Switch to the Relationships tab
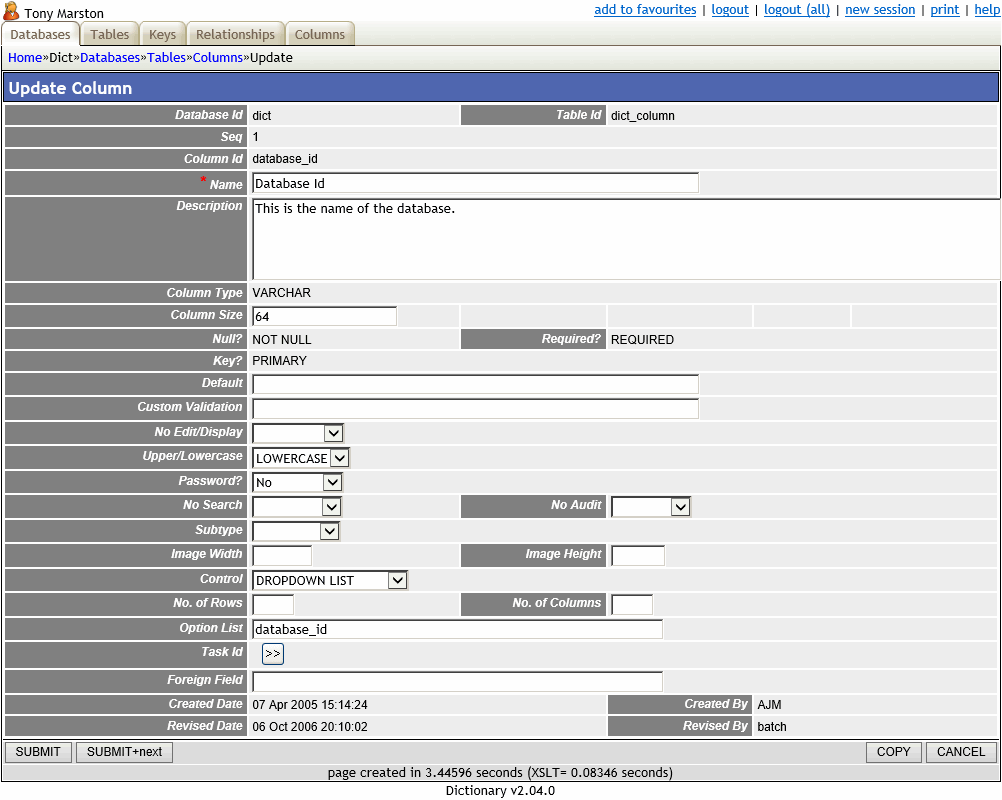Screen dimensions: 1002x800 (x=235, y=33)
